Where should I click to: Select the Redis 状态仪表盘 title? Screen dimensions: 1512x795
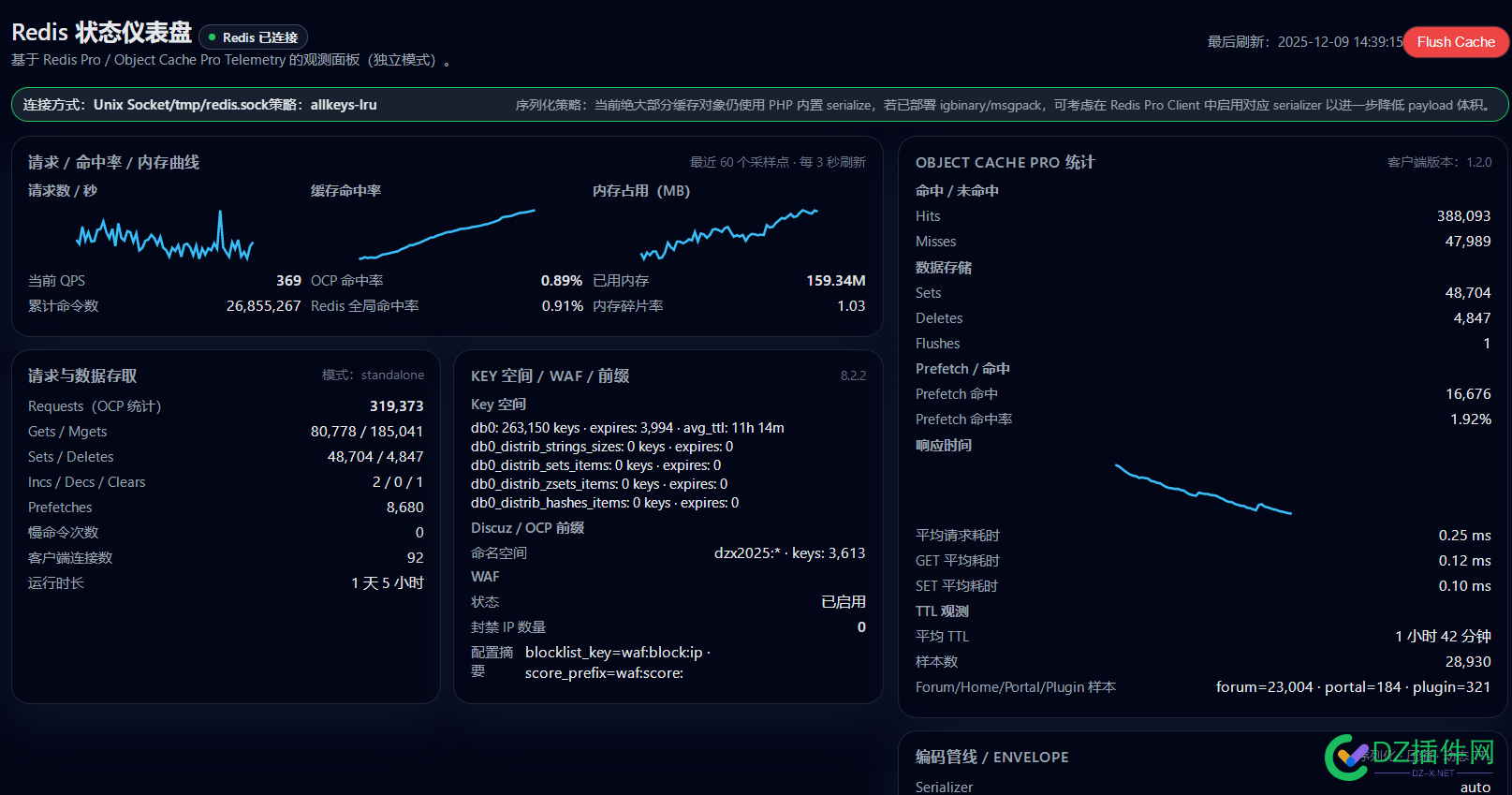(x=101, y=33)
